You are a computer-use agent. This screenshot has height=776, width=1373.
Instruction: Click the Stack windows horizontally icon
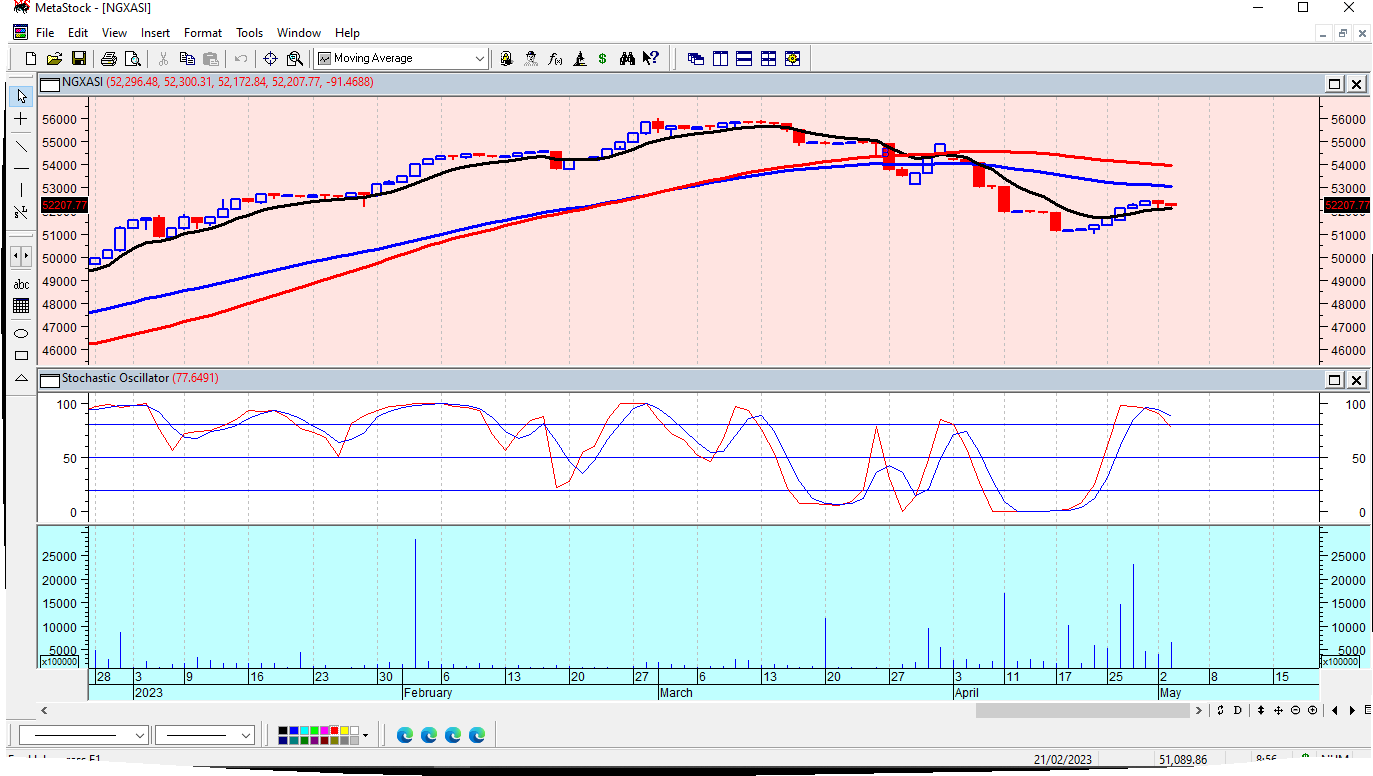744,59
